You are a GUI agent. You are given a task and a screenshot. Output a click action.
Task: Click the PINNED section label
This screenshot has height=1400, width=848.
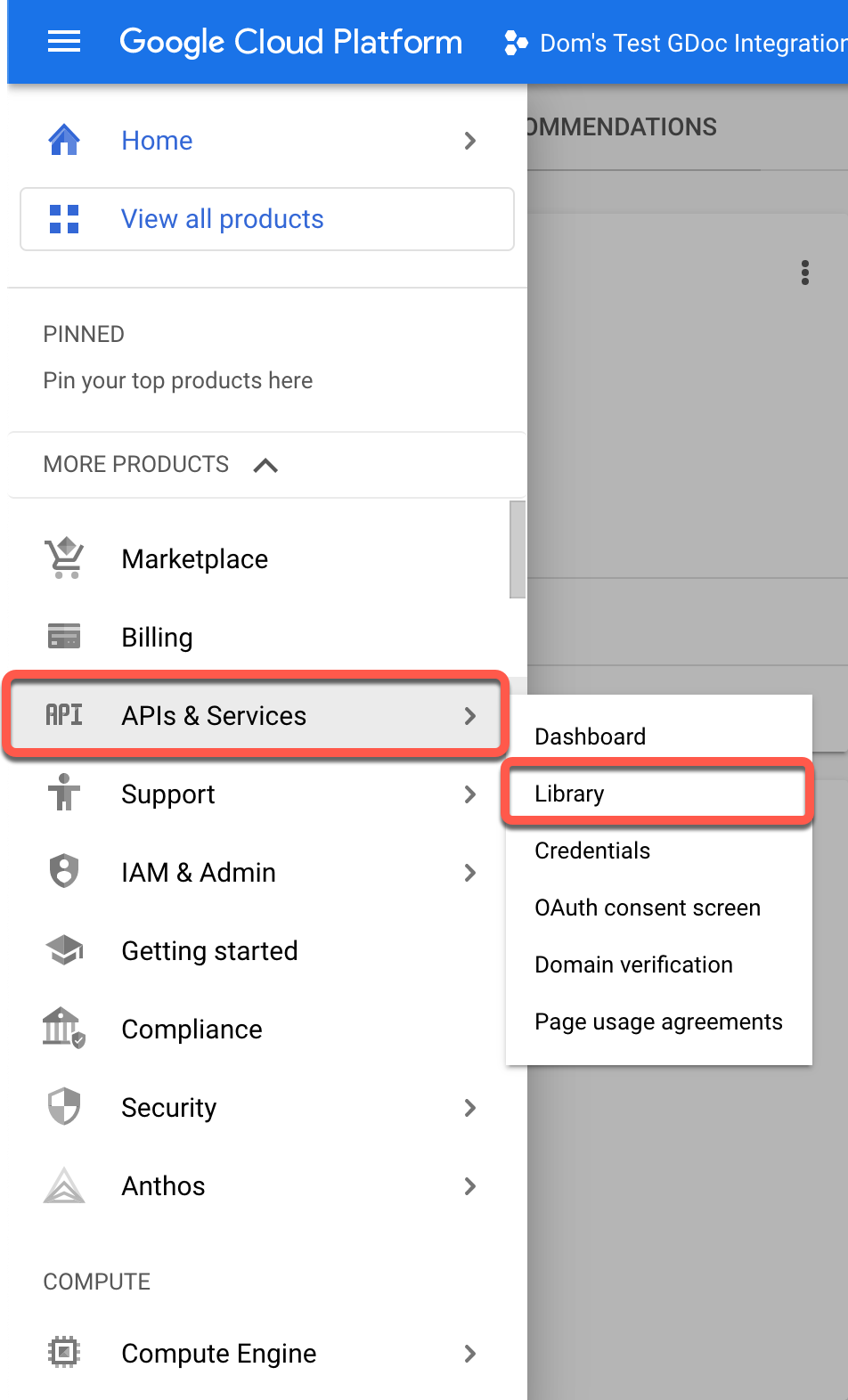(84, 334)
